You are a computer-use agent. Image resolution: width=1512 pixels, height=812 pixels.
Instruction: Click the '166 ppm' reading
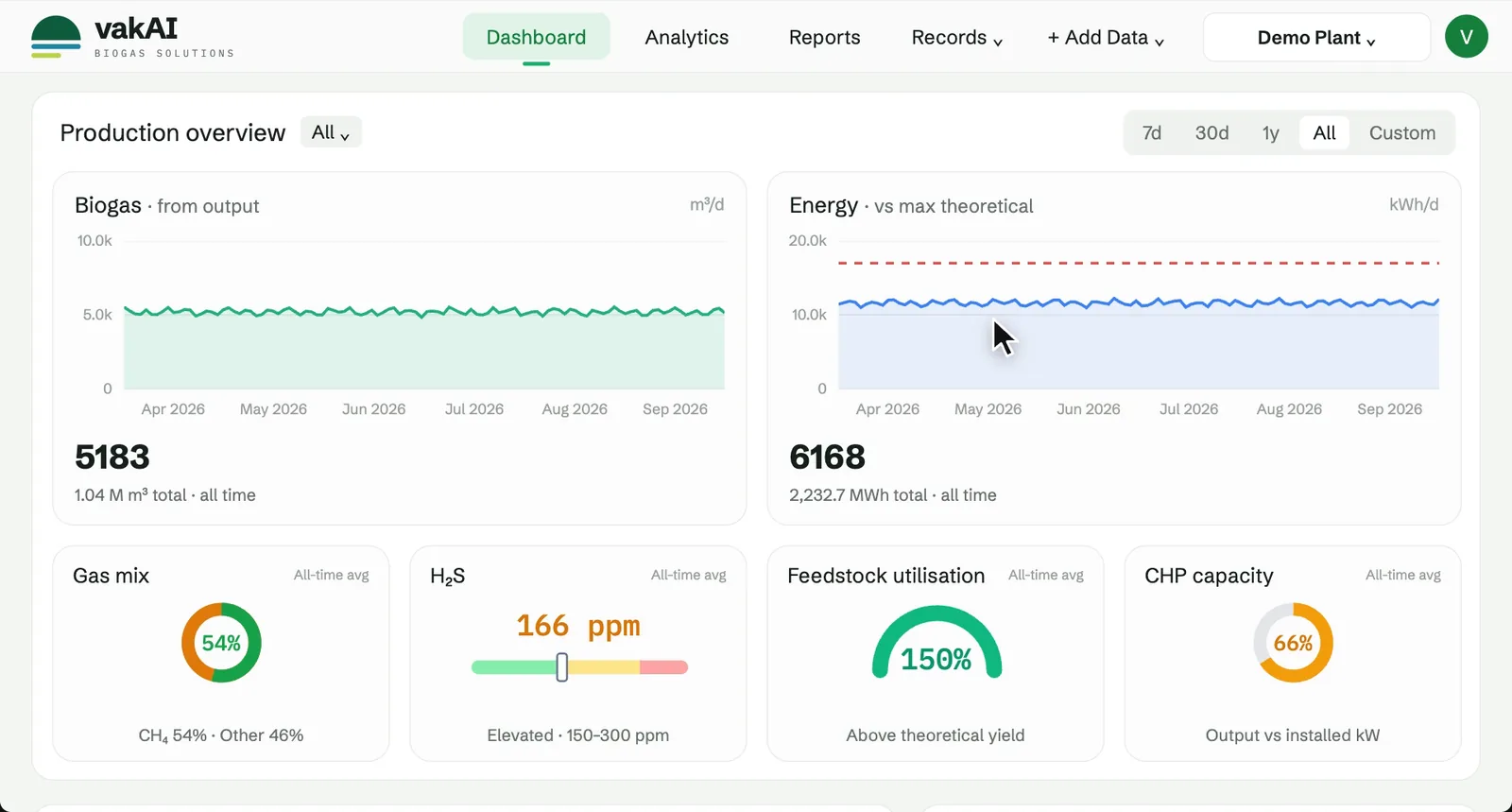(578, 626)
